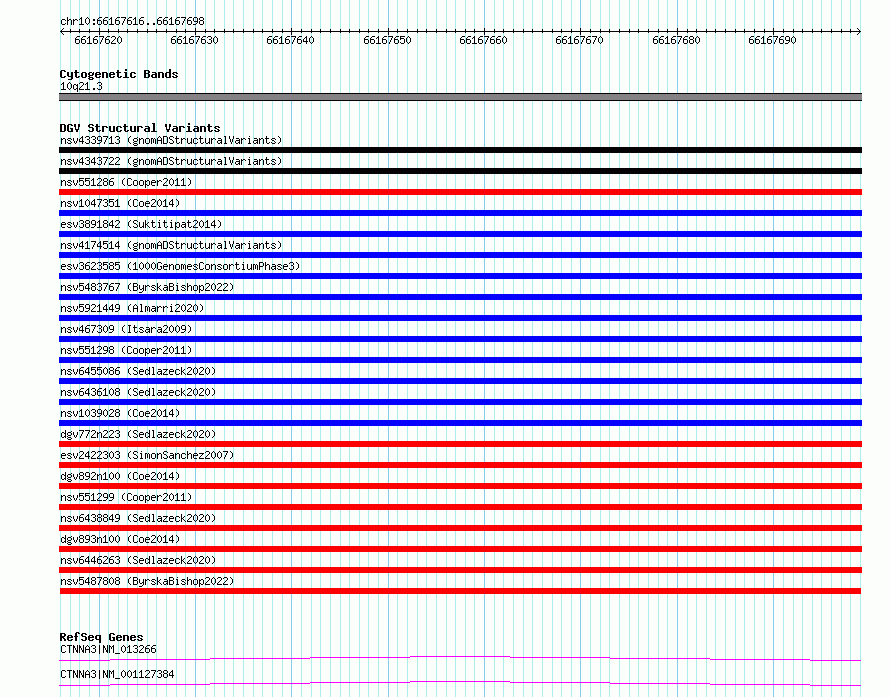Open variant nsv467309 (Itsara2009)

coord(126,329)
